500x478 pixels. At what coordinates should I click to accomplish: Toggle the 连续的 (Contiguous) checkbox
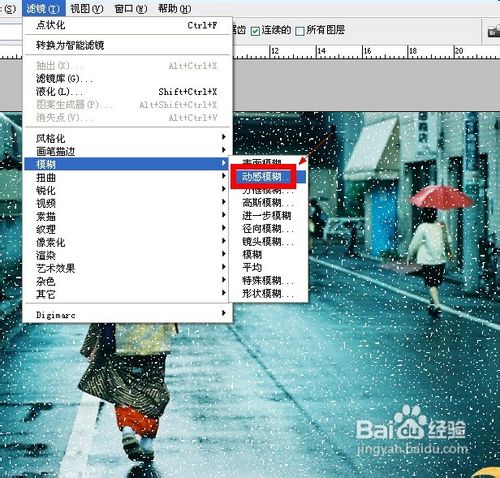(255, 31)
